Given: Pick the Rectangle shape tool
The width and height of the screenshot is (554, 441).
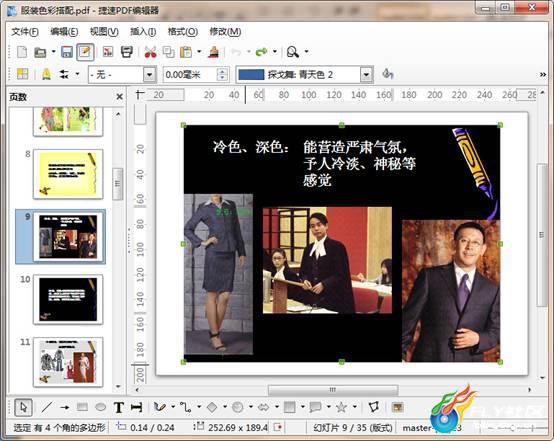Looking at the screenshot, I should pos(82,407).
